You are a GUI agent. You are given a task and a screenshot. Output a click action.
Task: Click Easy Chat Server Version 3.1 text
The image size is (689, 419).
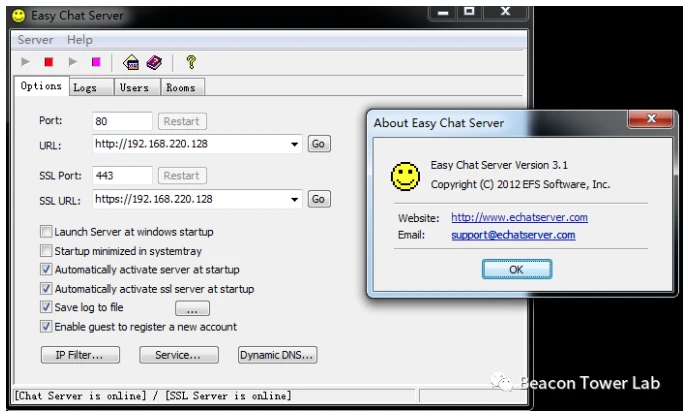[x=499, y=165]
